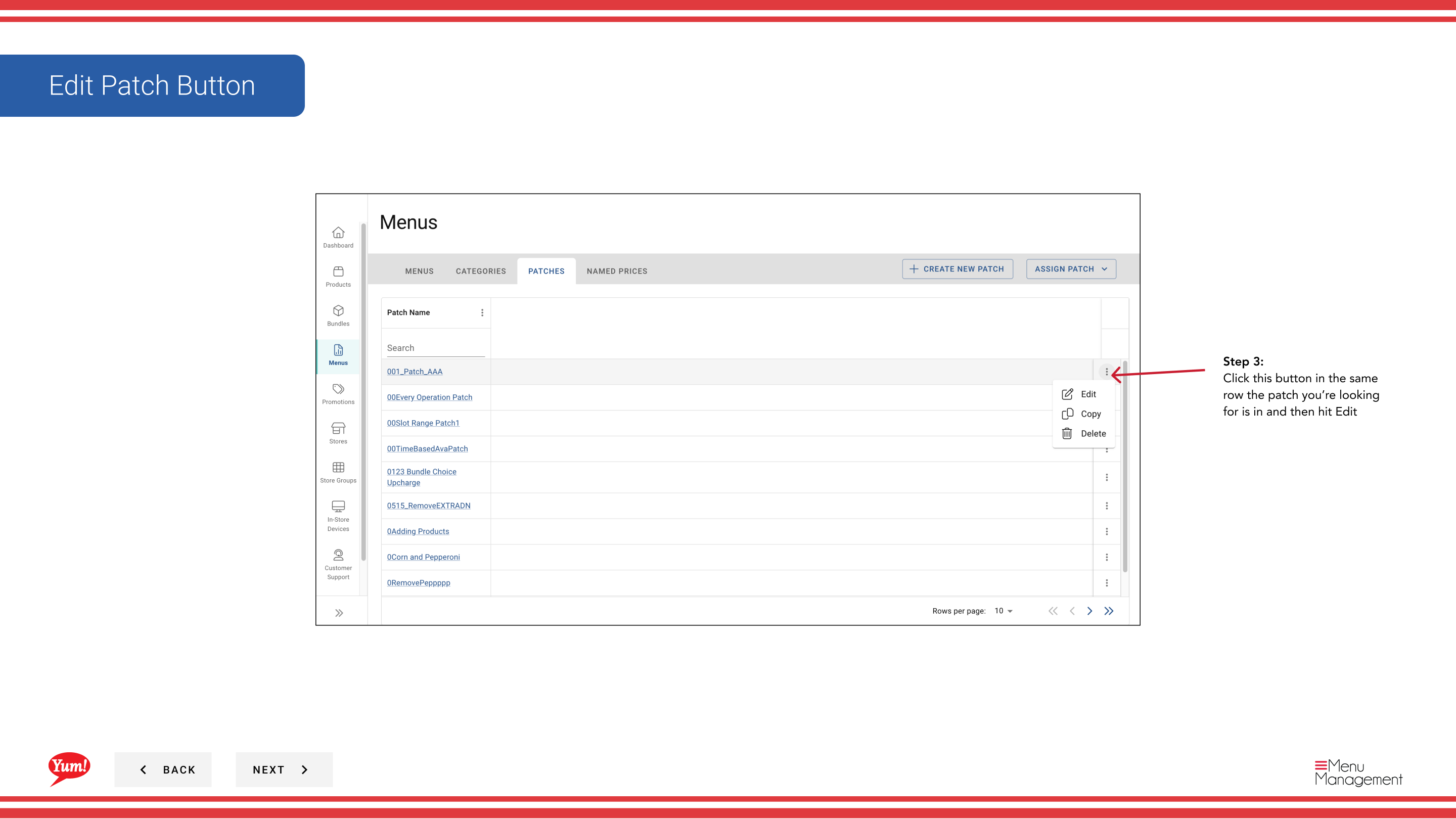1456x819 pixels.
Task: Click the NEXT navigation button
Action: tap(284, 770)
